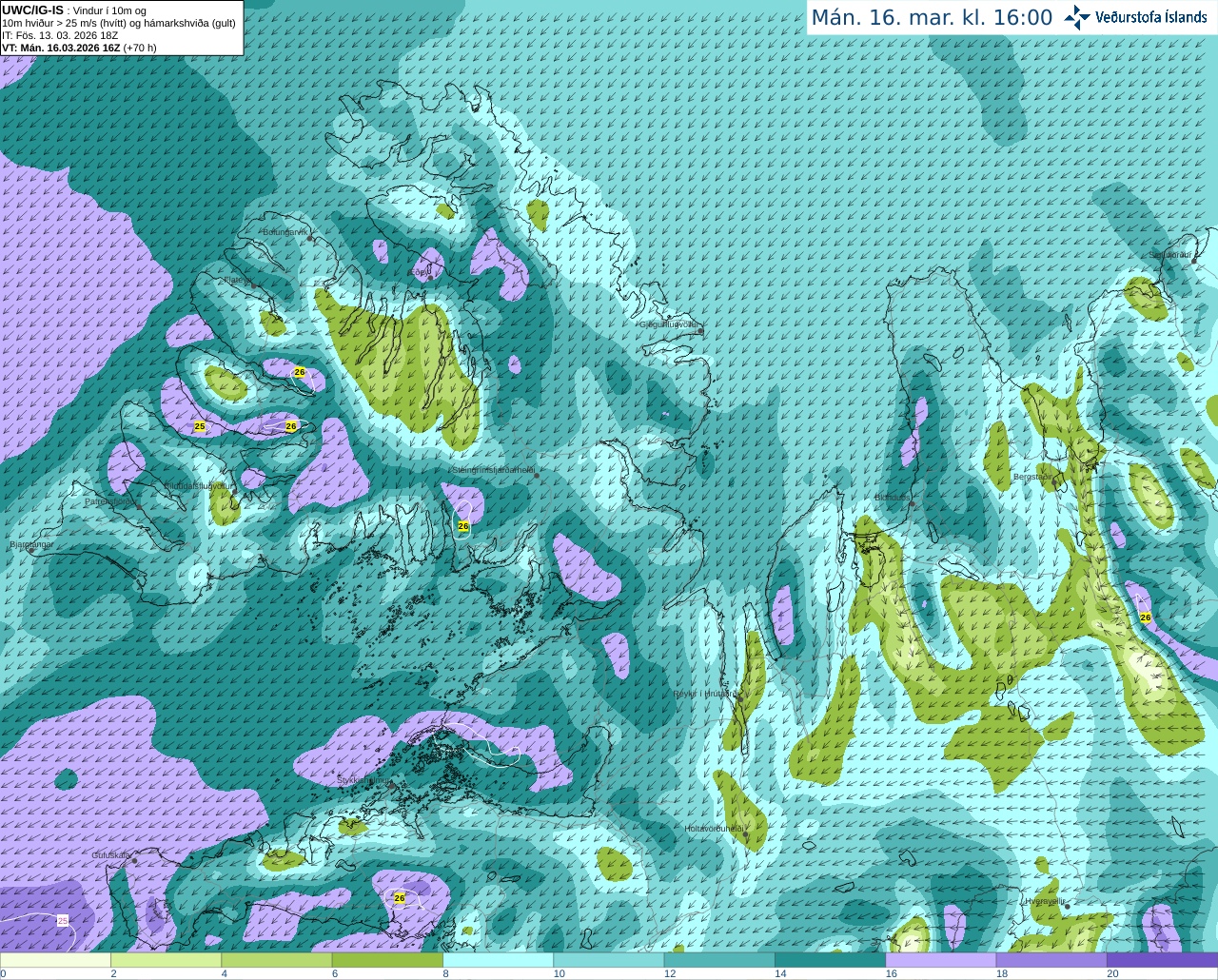The height and width of the screenshot is (980, 1218).
Task: Click the Bíldudalsflugvöllur station label
Action: pos(198,485)
